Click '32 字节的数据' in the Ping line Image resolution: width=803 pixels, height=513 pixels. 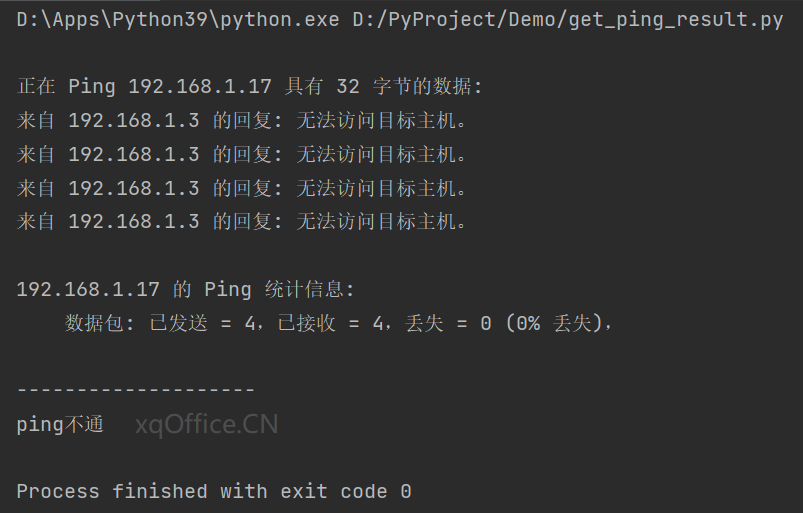pyautogui.click(x=409, y=86)
